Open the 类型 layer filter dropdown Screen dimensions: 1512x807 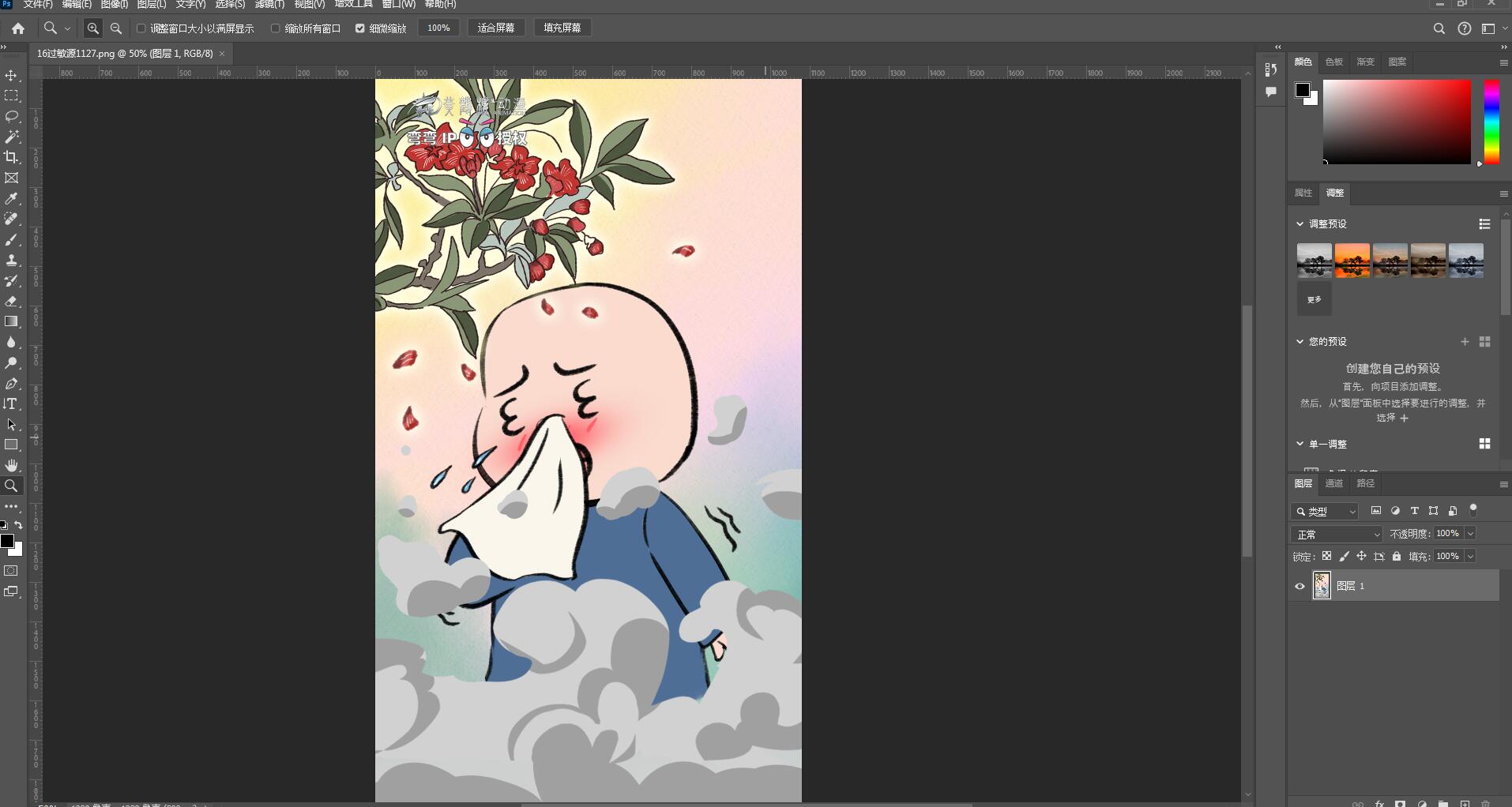tap(1325, 512)
